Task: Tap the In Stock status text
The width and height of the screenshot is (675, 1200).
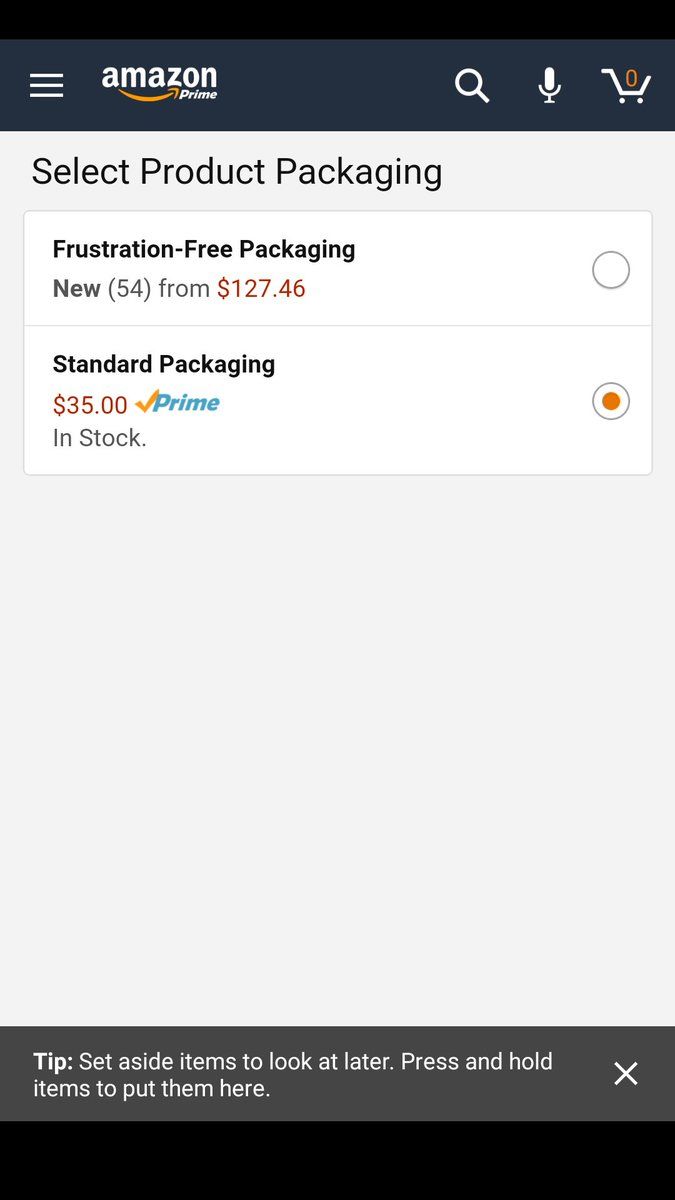Action: [100, 438]
